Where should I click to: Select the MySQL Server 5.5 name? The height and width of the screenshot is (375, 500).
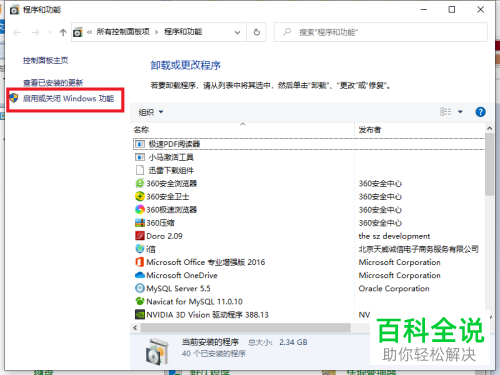coord(178,288)
